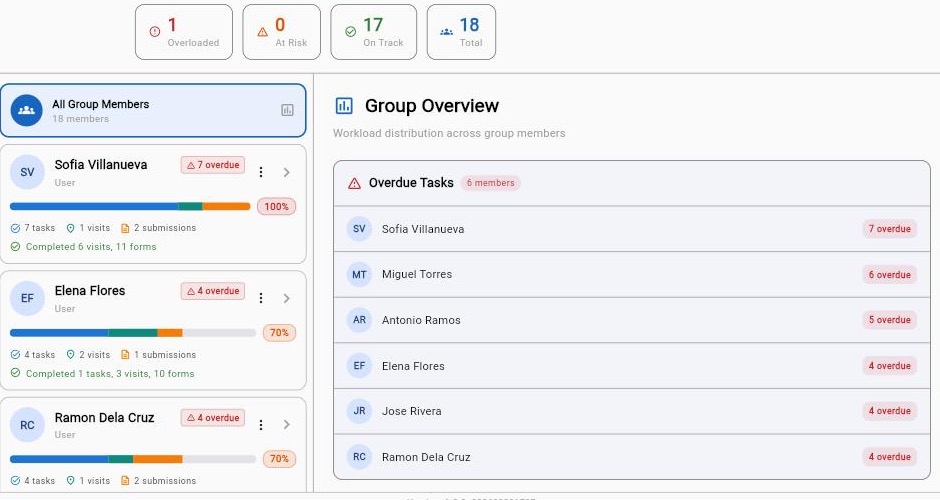Click Sofia Villanueva's completed checkmark icon
The image size is (940, 500).
coord(16,246)
